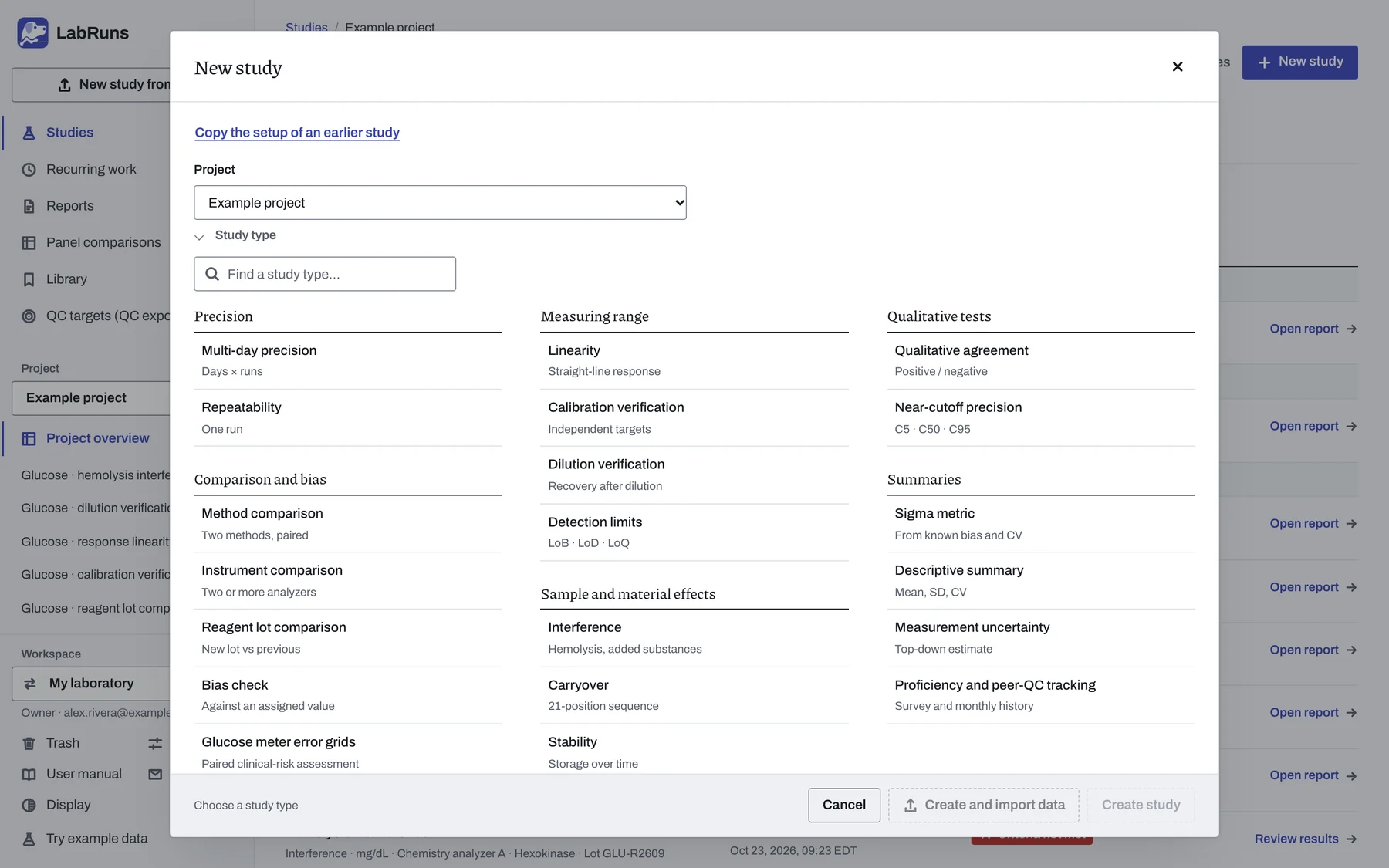Select the Linearity study type
Viewport: 1389px width, 868px height.
coord(694,361)
